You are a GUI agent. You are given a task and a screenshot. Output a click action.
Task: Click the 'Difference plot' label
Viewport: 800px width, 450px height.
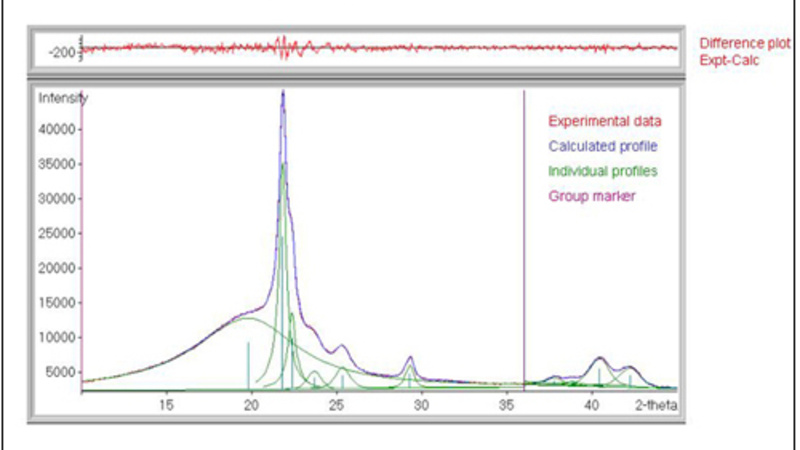(744, 43)
